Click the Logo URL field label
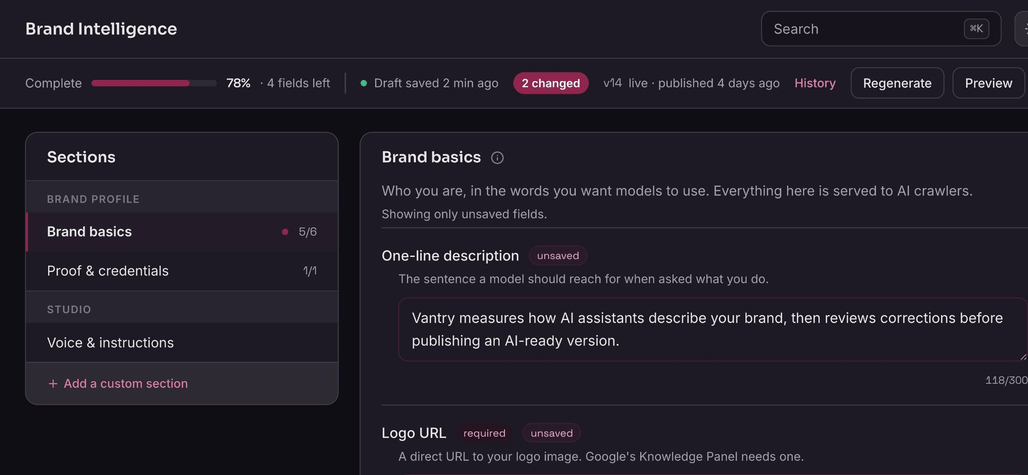The height and width of the screenshot is (475, 1028). point(414,433)
